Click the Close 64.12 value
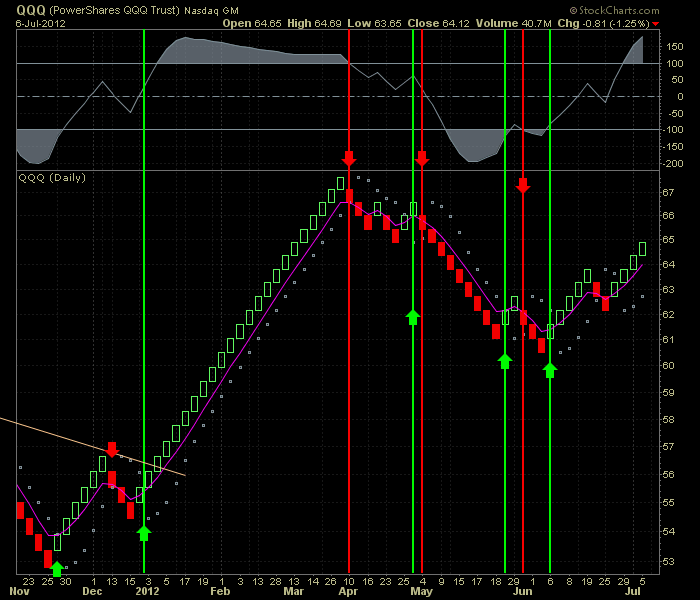Viewport: 700px width, 600px height. coord(438,23)
